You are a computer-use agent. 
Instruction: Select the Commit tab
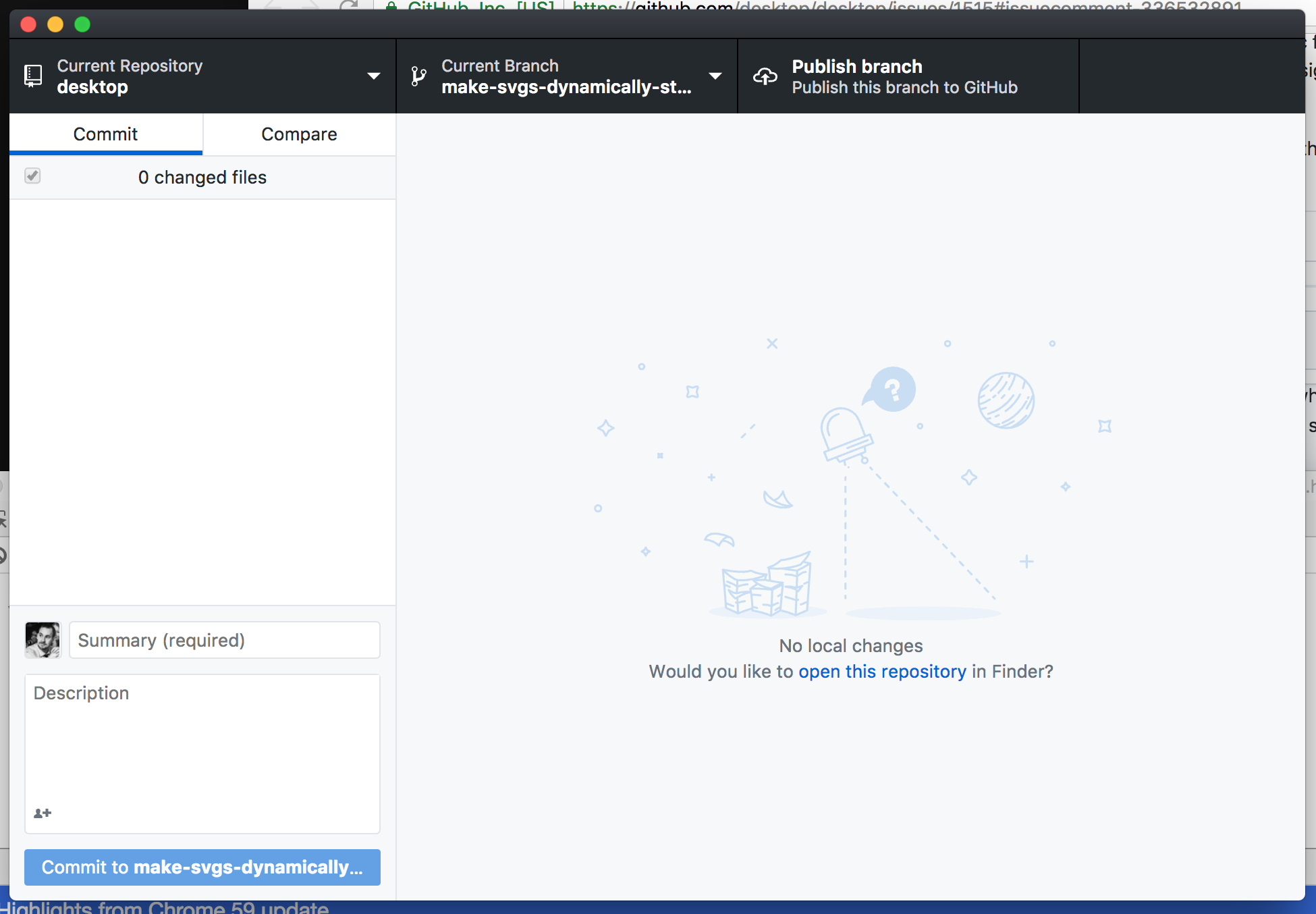pos(105,134)
